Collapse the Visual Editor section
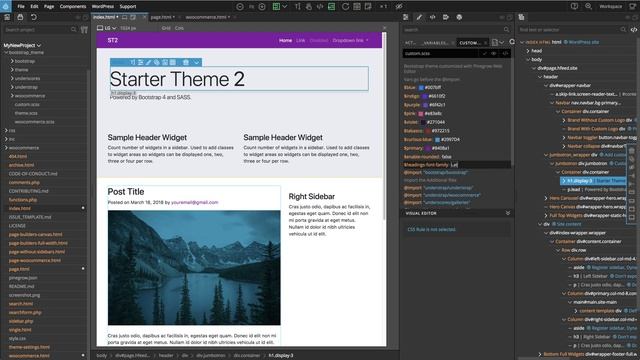 coord(508,213)
